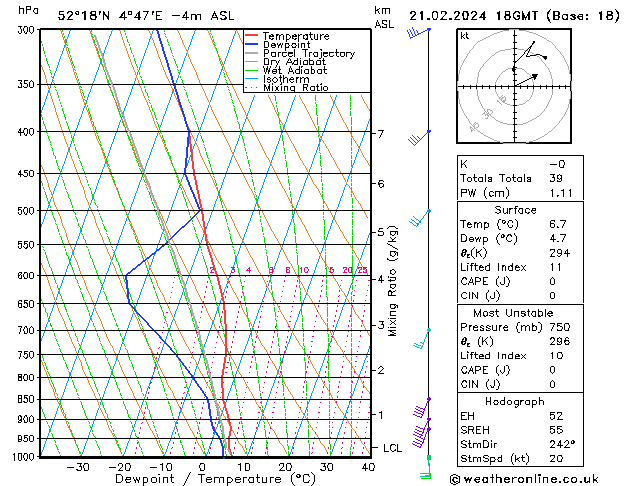
Task: Click the 700 hPa pressure label
Action: pos(28,330)
